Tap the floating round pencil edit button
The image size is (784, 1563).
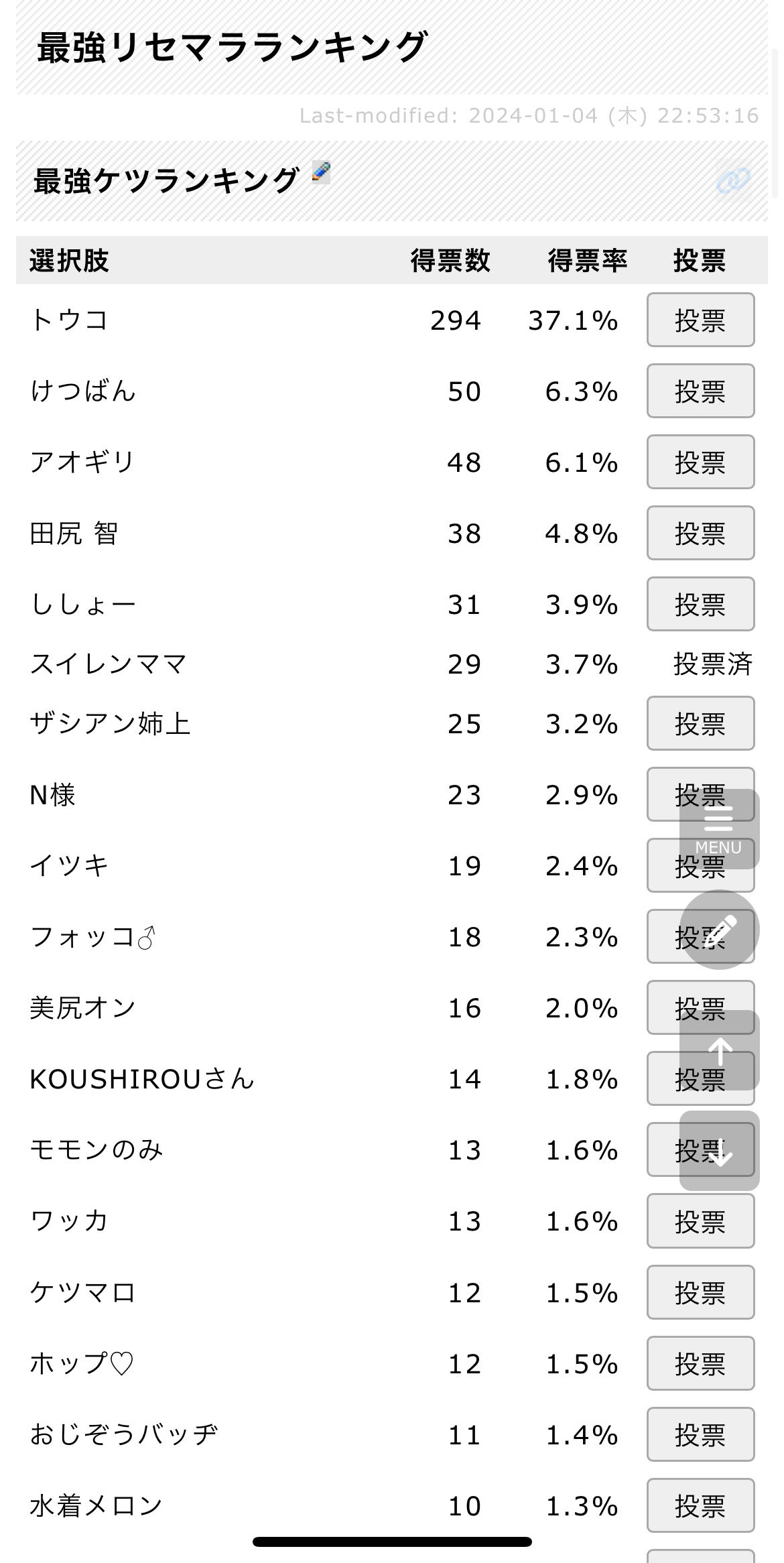719,930
